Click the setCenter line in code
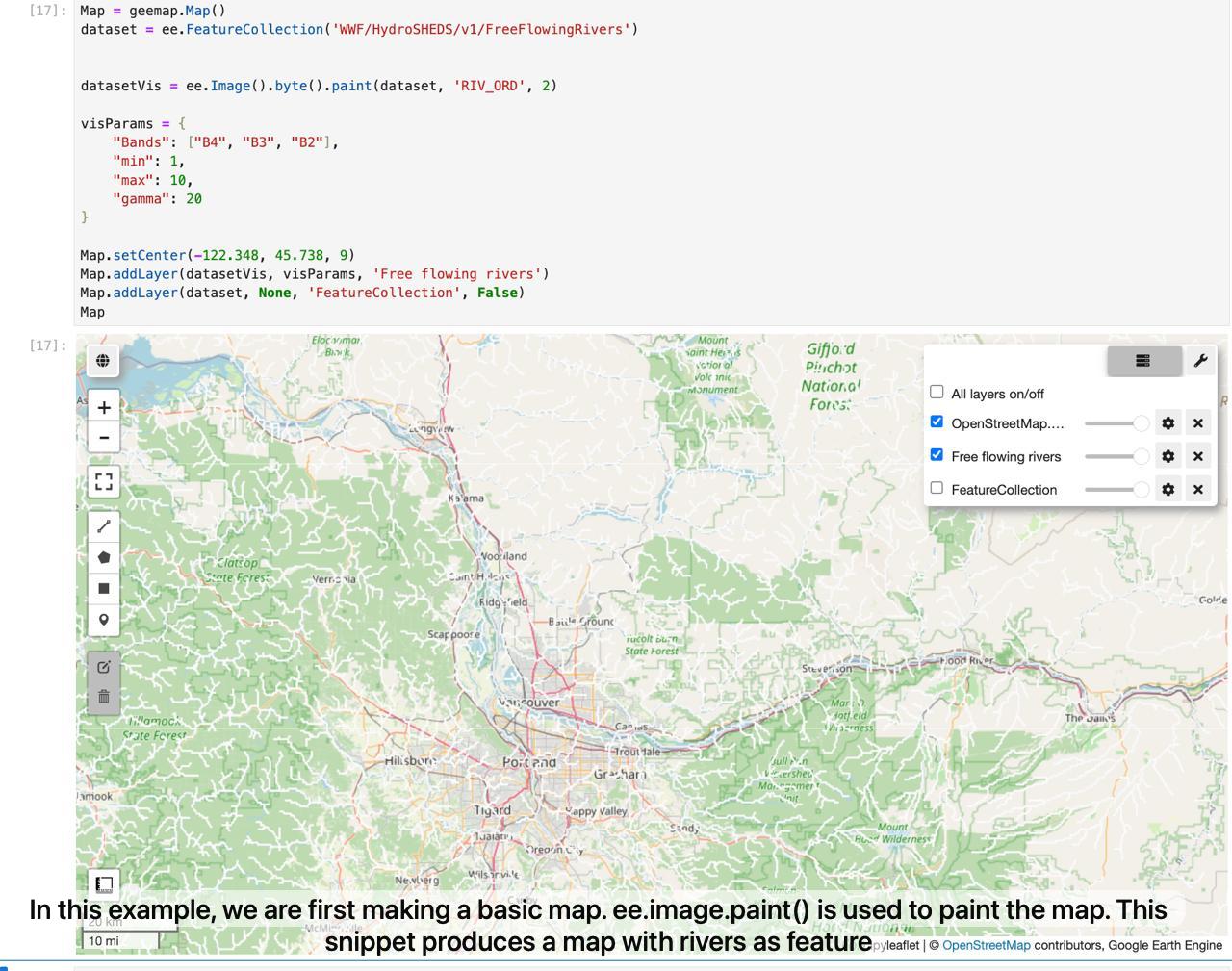This screenshot has height=971, width=1232. tap(218, 255)
